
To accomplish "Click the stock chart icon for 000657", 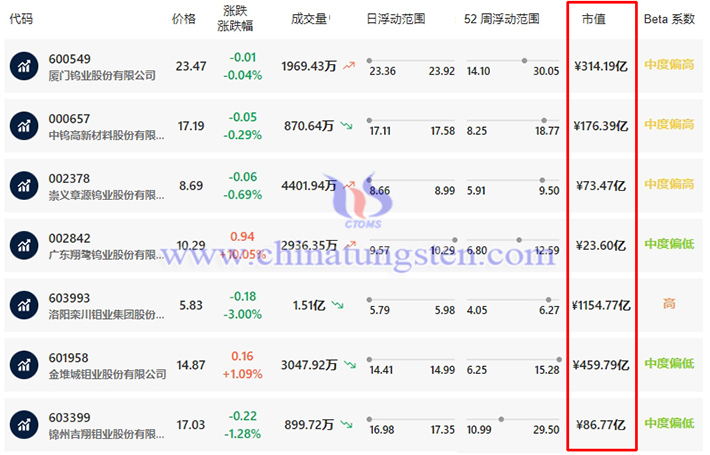I will pos(24,126).
